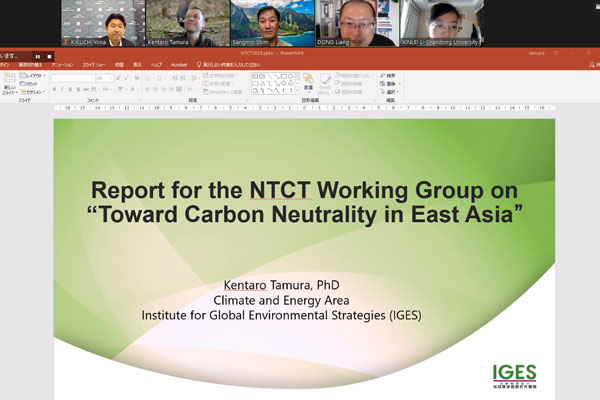This screenshot has height=400, width=600.
Task: Open the Layout dropdown in Slides group
Action: (33, 75)
